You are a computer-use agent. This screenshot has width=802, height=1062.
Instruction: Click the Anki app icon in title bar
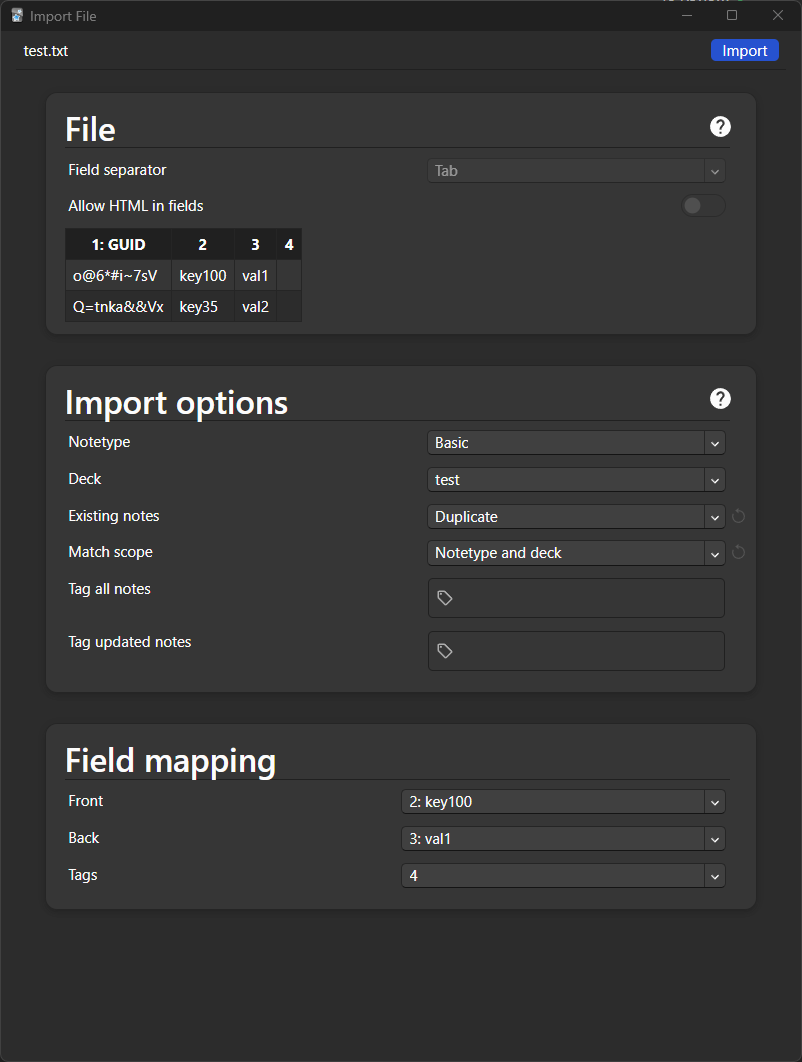pos(17,16)
